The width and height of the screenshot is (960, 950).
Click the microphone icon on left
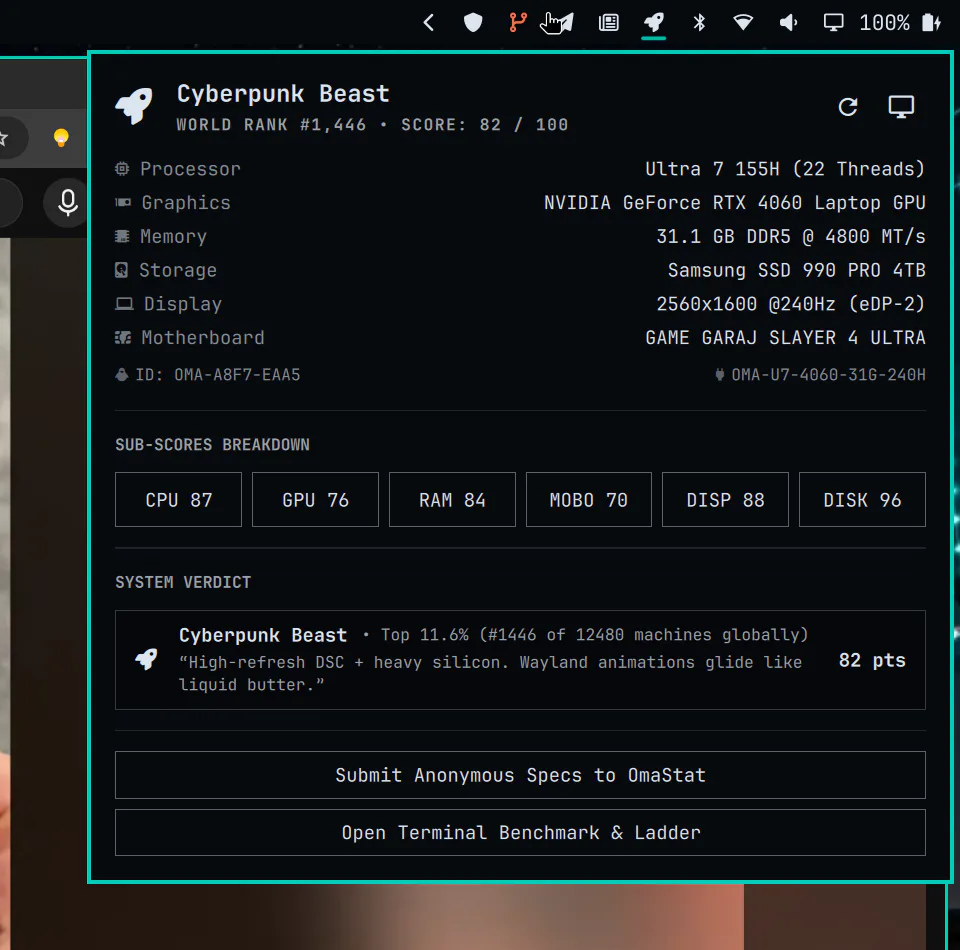tap(67, 203)
